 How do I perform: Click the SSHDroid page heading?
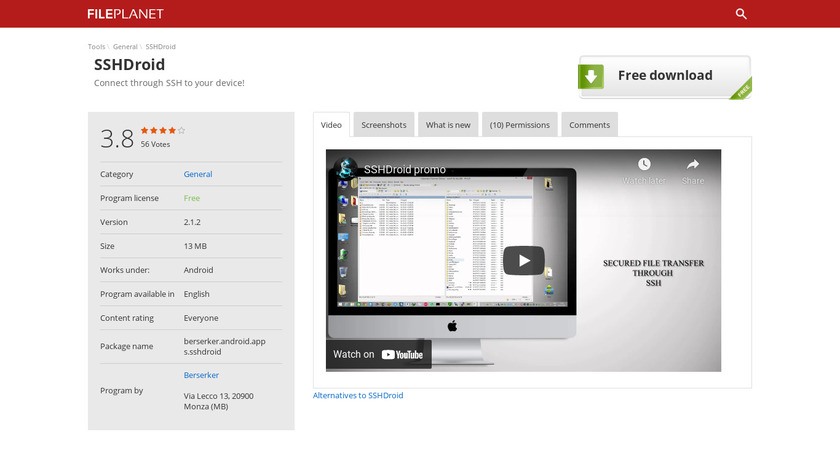point(129,64)
